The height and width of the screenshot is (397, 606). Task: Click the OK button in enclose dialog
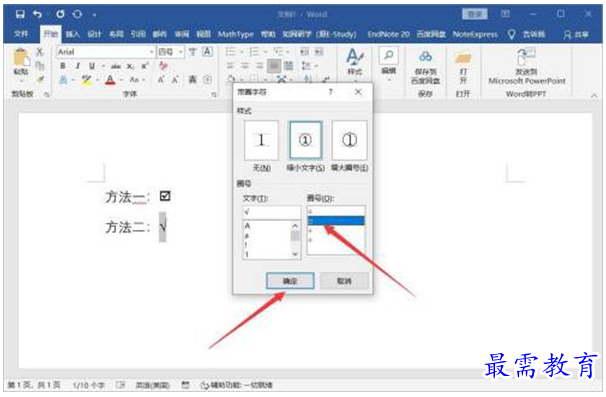coord(290,281)
